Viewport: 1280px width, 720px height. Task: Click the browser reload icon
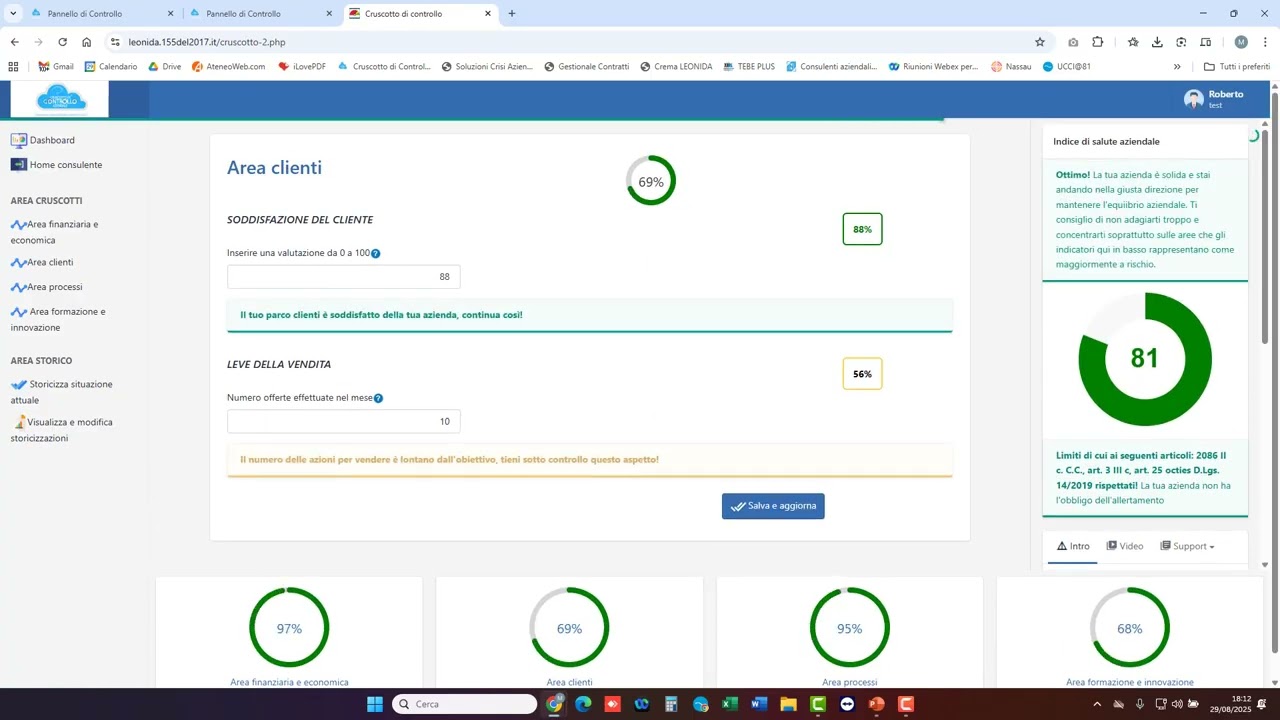[63, 42]
